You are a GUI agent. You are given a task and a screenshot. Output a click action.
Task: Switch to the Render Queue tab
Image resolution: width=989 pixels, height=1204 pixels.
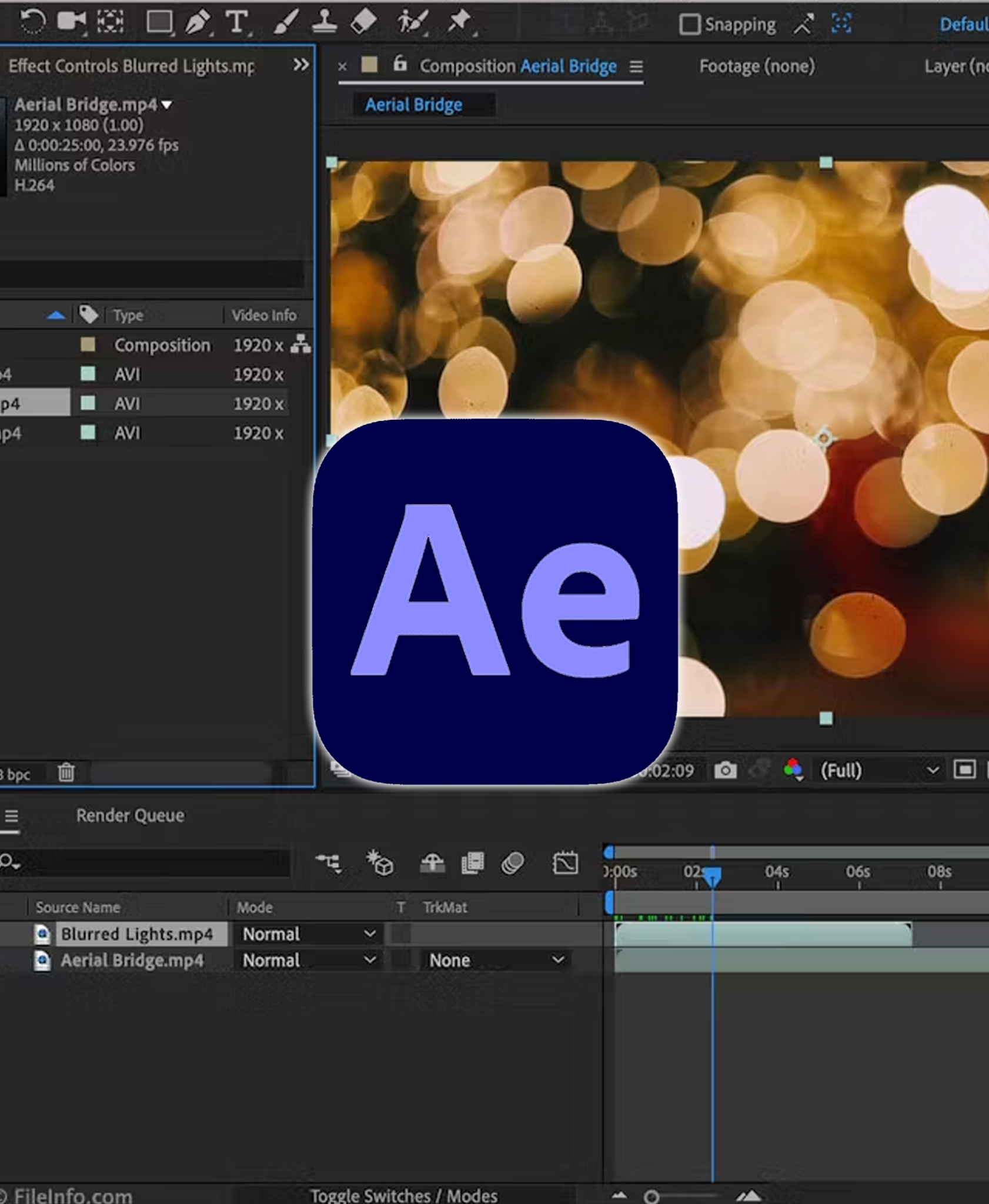[x=131, y=815]
